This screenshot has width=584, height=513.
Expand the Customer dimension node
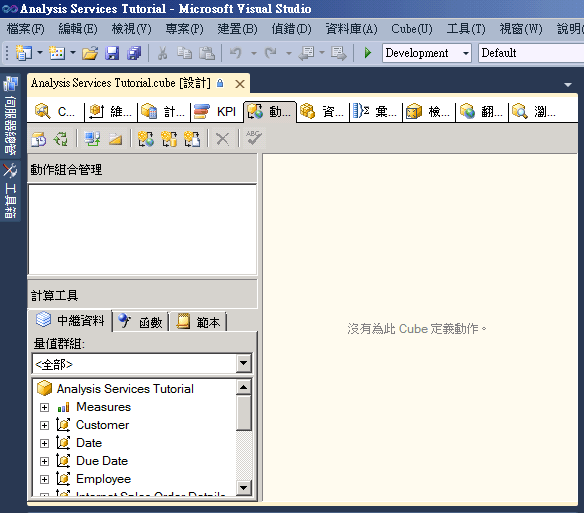click(x=44, y=425)
